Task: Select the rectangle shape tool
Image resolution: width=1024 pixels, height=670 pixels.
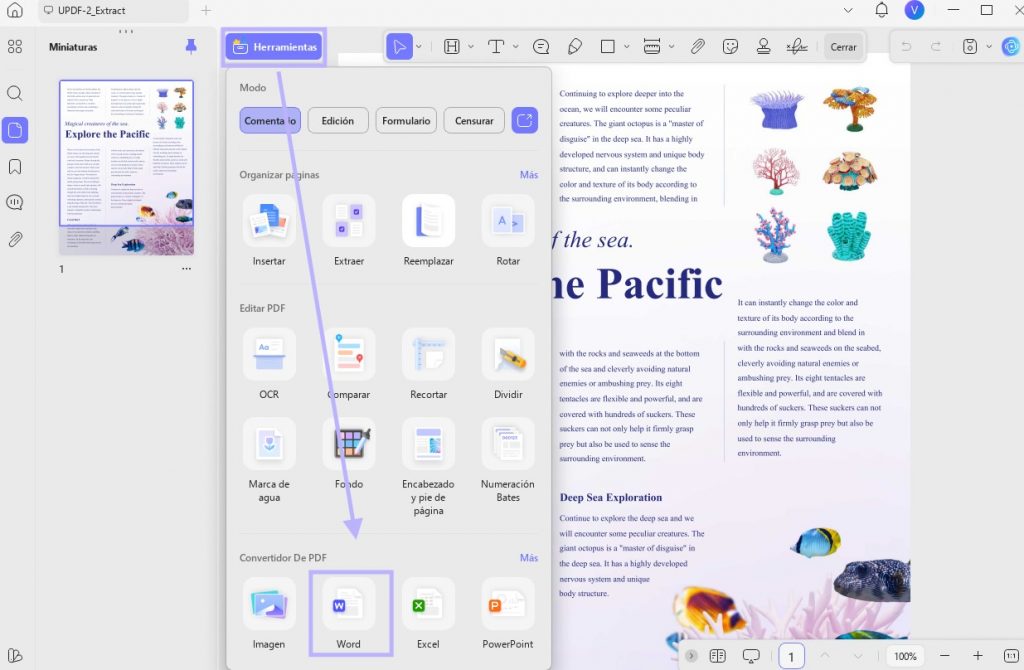Action: pyautogui.click(x=607, y=47)
